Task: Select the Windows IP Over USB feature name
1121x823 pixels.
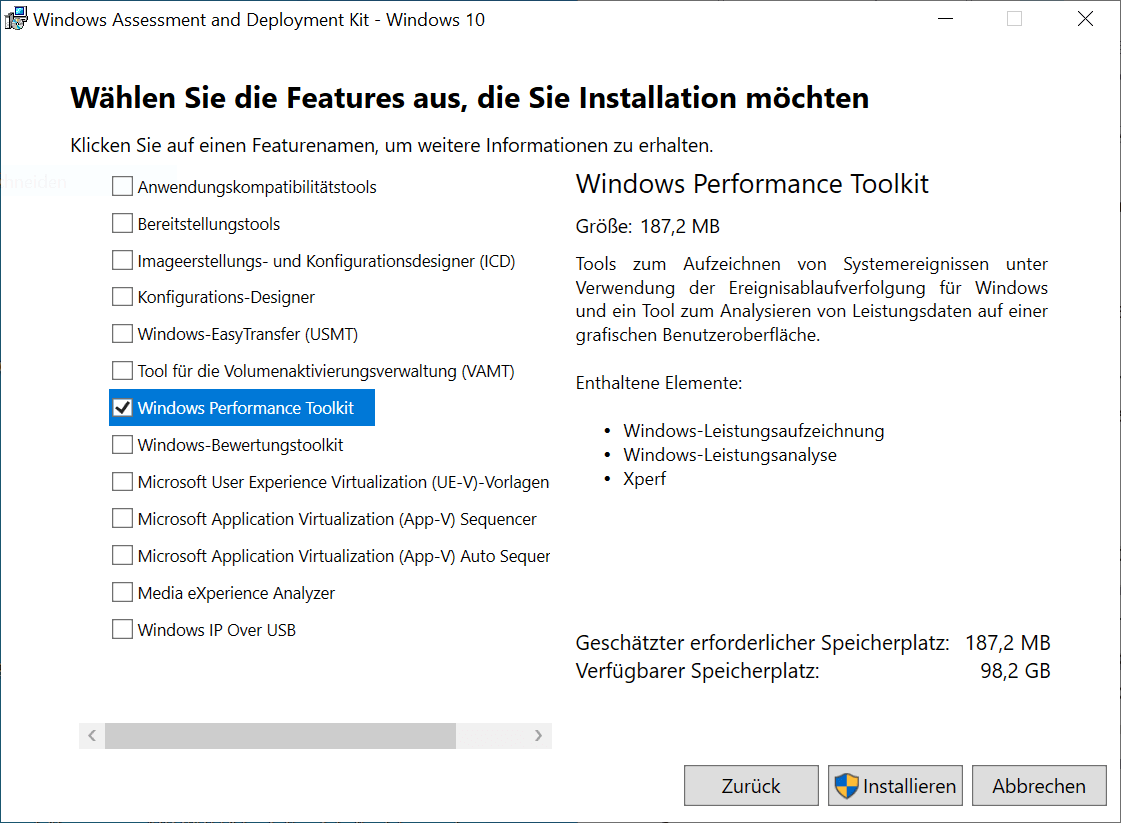Action: pos(217,630)
